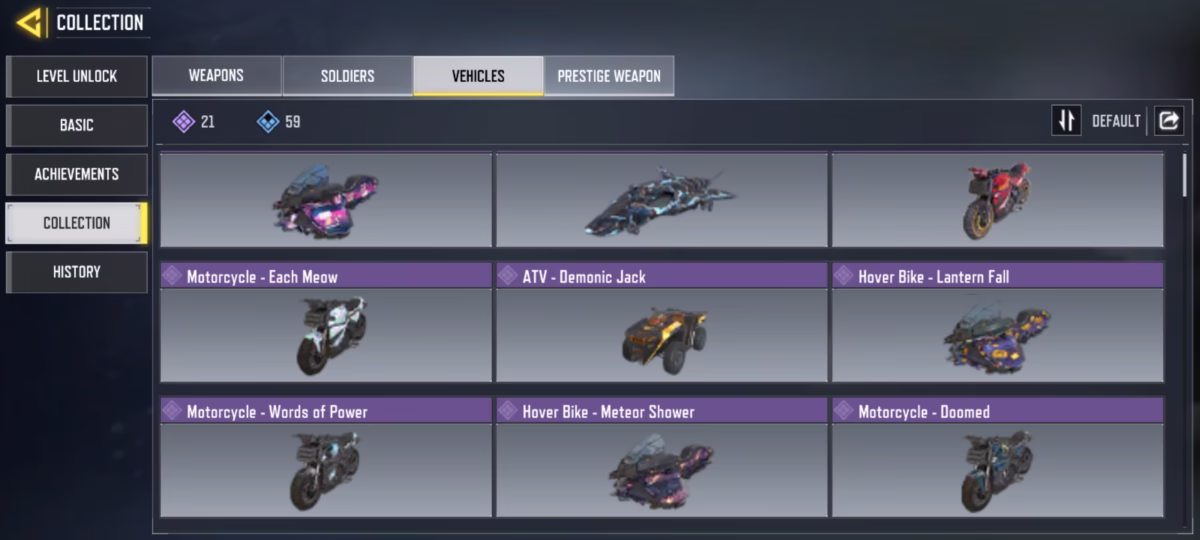
Task: Open the DEFAULT sorting dropdown
Action: pos(1116,121)
